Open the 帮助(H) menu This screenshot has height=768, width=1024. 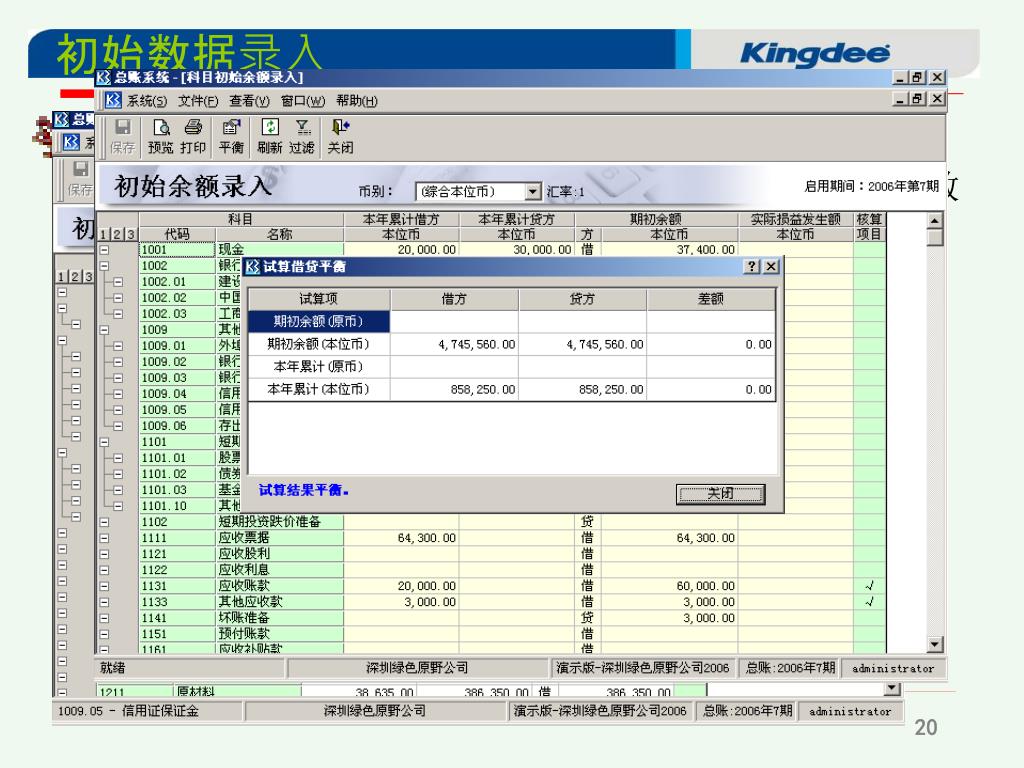(x=357, y=101)
